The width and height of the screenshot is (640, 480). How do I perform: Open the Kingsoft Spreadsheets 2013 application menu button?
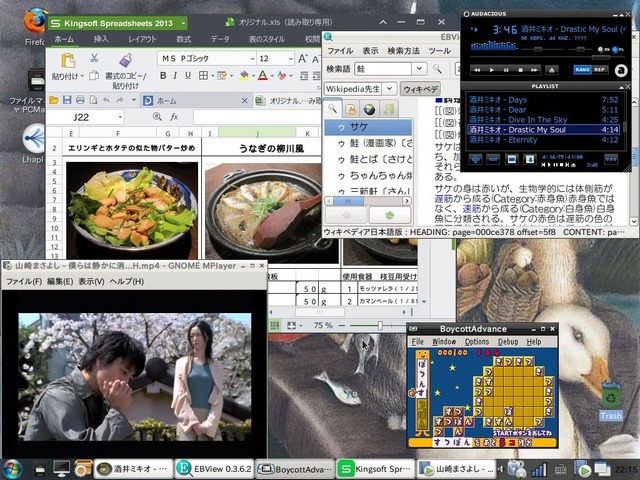point(118,23)
